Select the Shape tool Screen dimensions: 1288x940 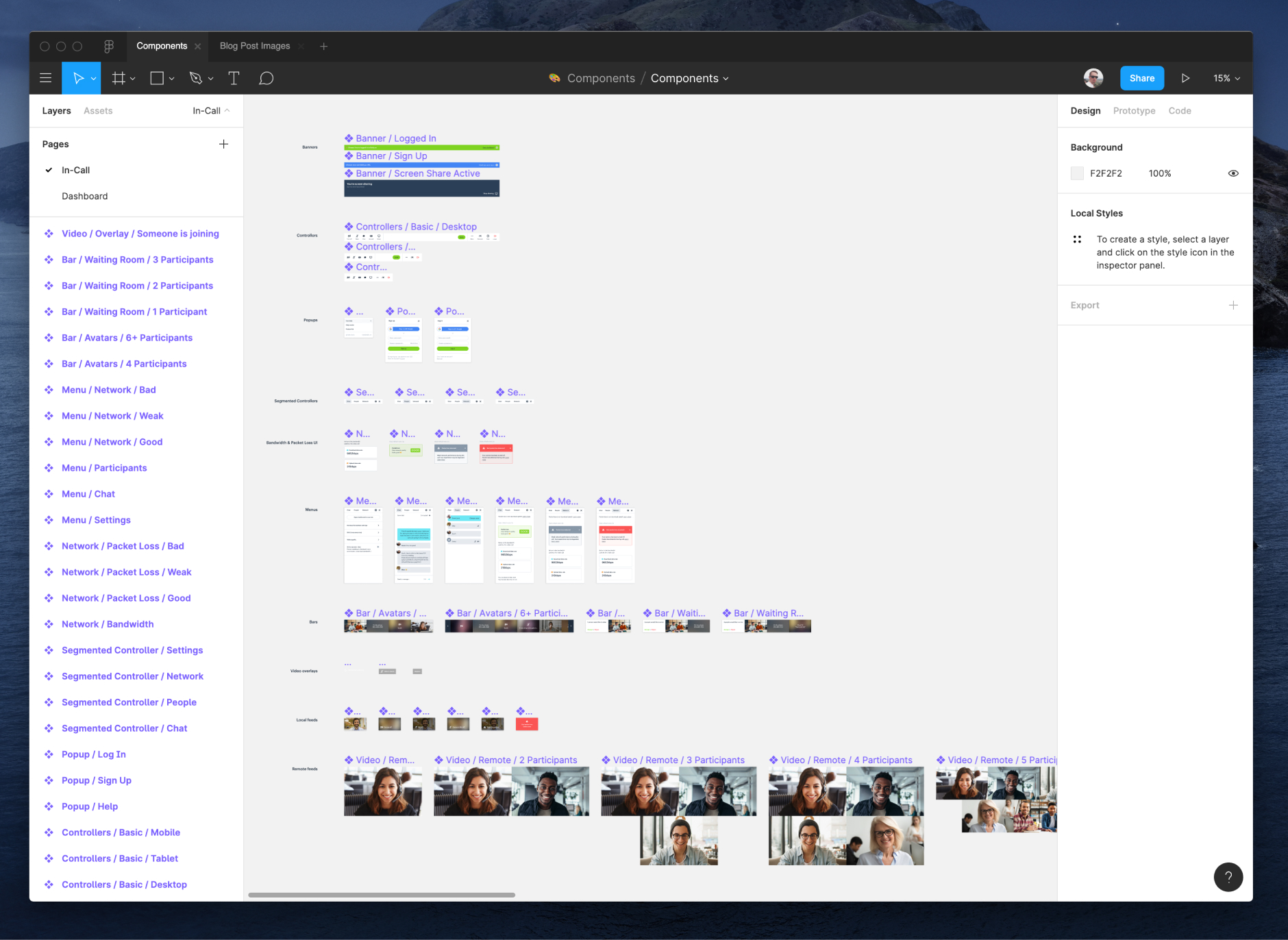(157, 77)
